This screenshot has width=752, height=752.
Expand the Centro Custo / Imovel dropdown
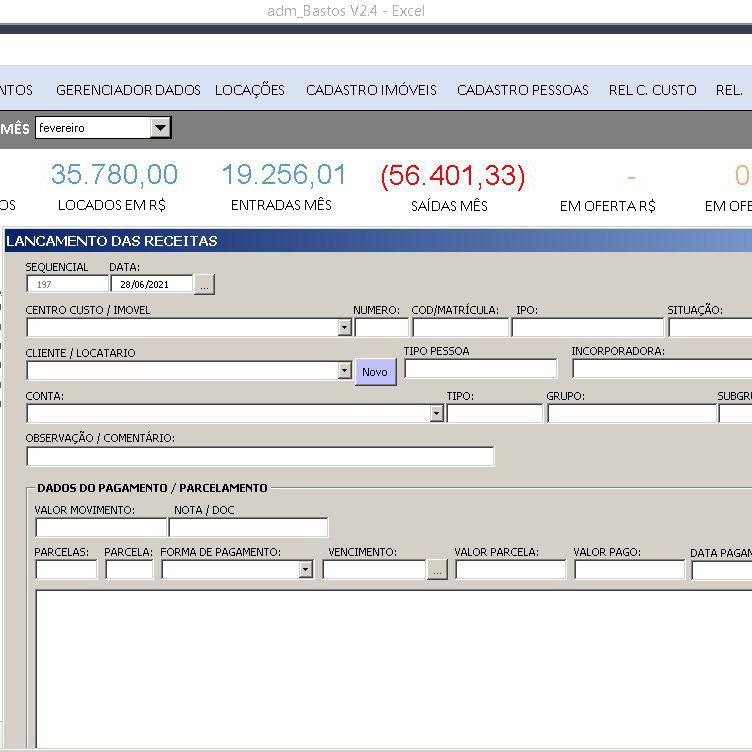tap(344, 328)
